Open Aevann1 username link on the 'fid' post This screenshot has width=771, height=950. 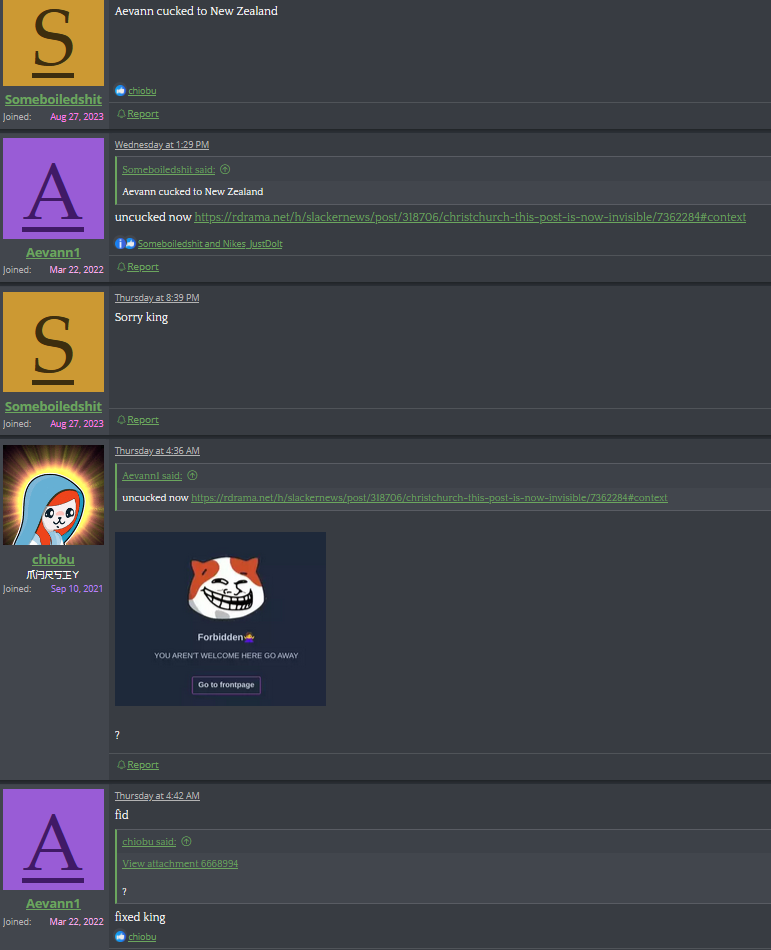[53, 903]
